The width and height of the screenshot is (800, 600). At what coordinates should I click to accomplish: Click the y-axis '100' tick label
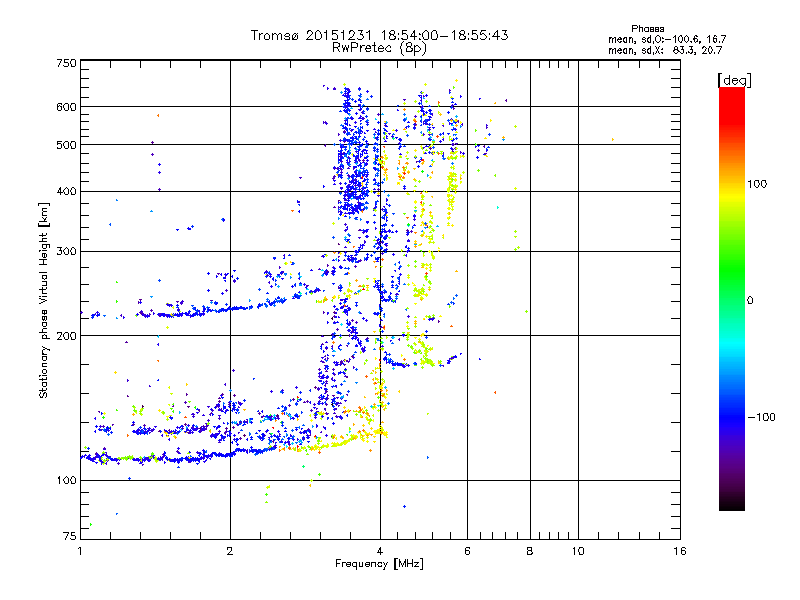[x=66, y=480]
